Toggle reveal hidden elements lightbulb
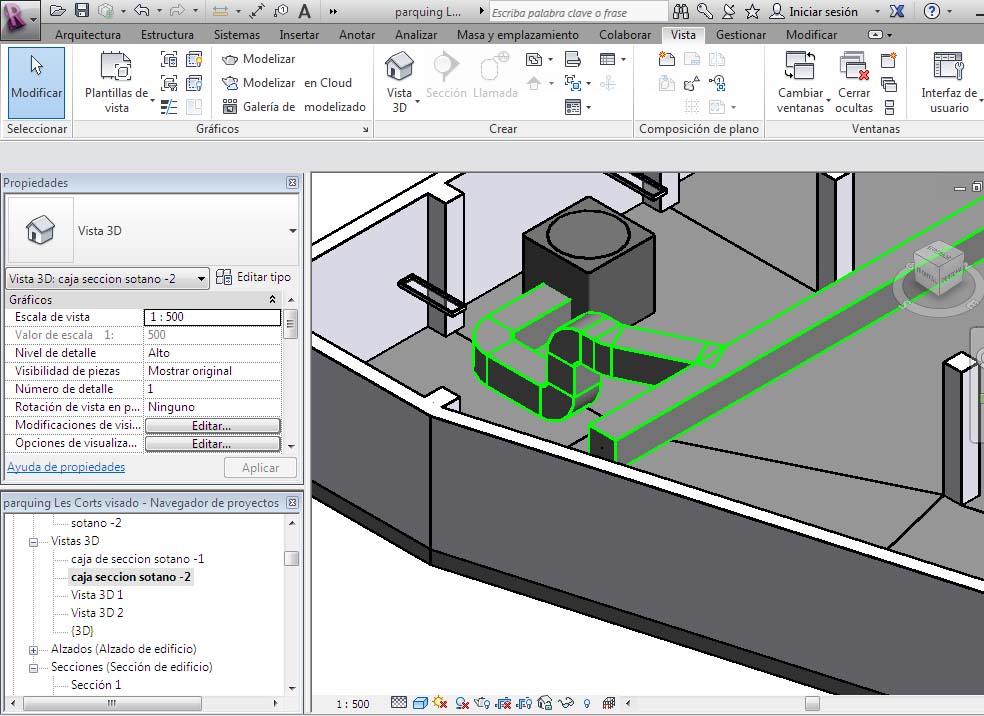 [587, 703]
